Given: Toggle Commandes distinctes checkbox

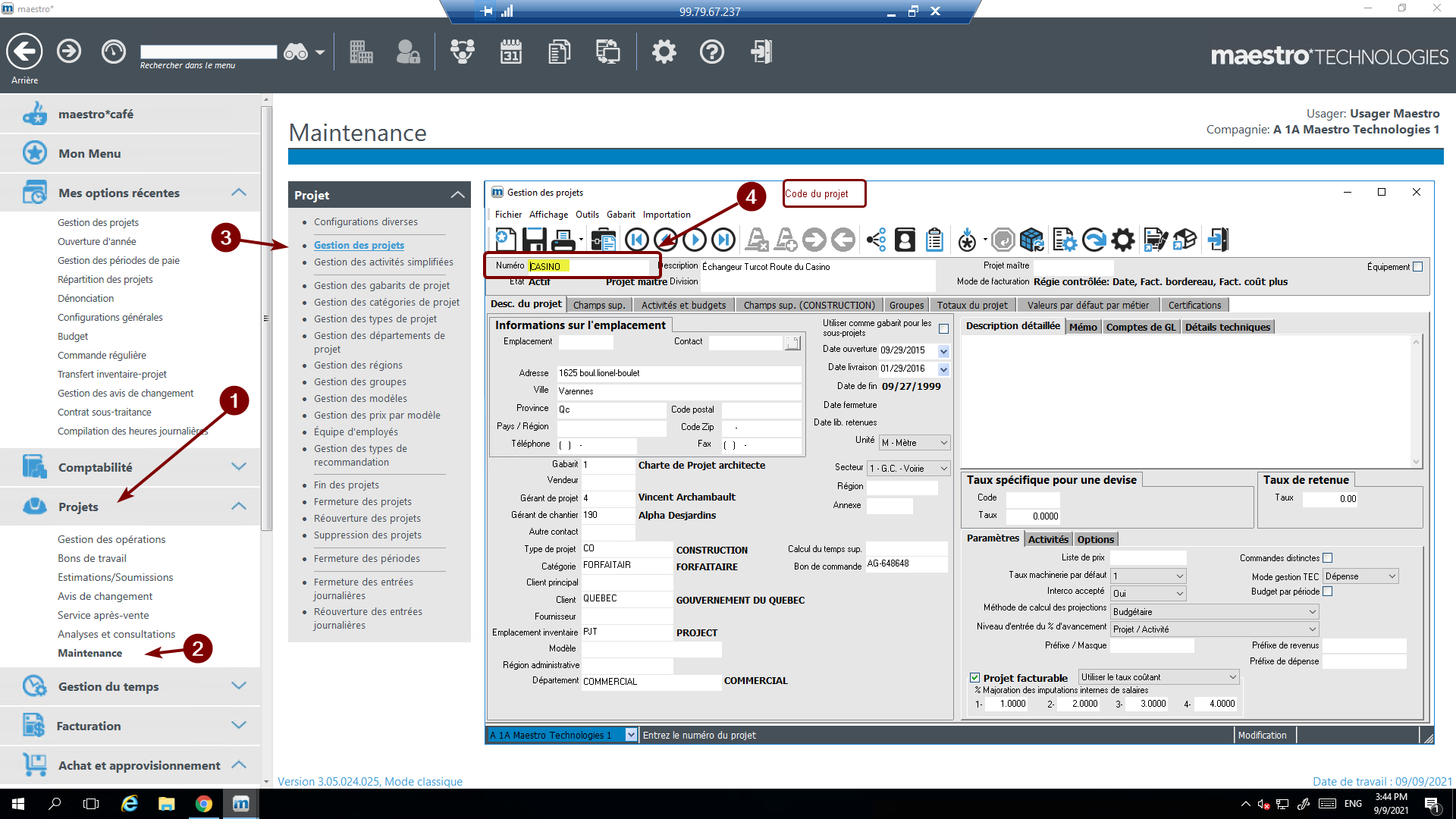Looking at the screenshot, I should point(1327,558).
